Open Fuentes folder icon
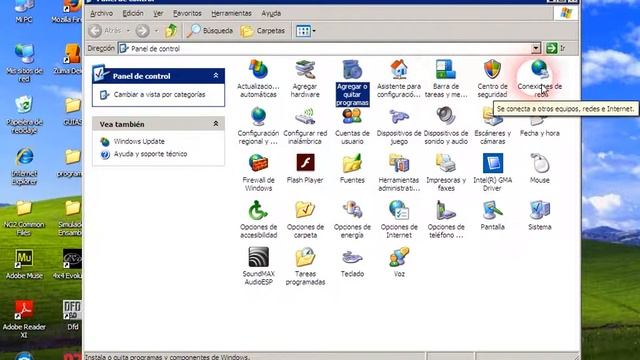This screenshot has height=360, width=640. [x=352, y=169]
